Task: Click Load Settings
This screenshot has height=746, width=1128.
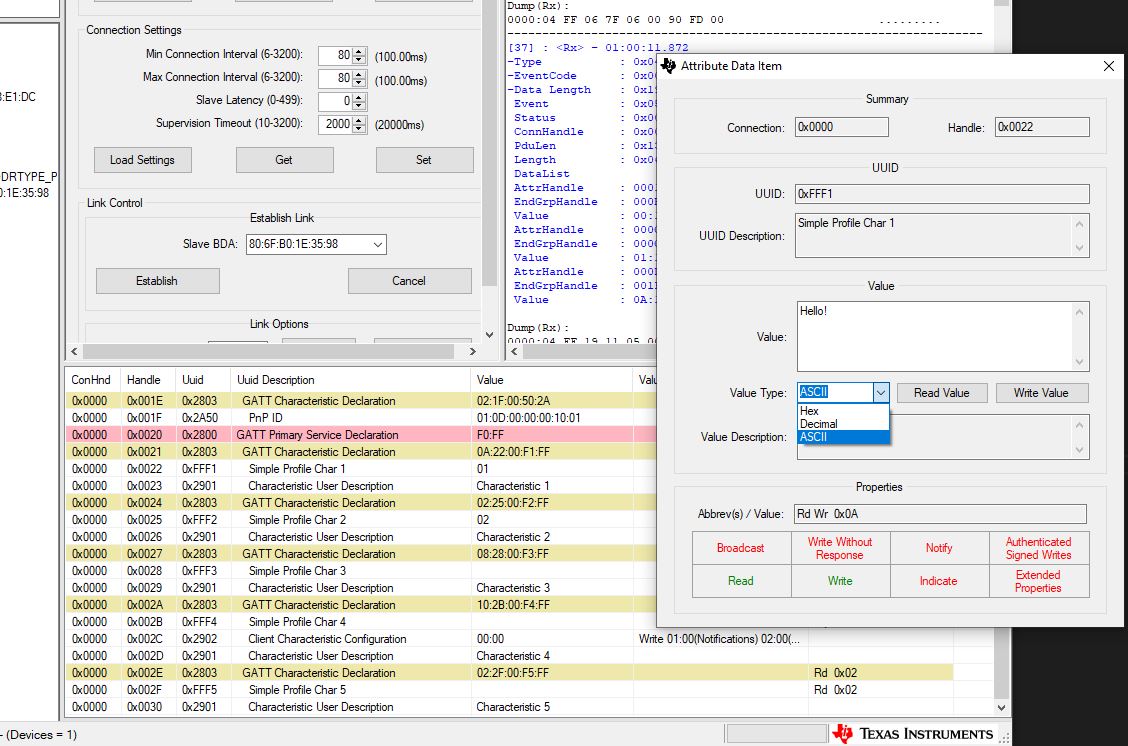Action: coord(142,159)
